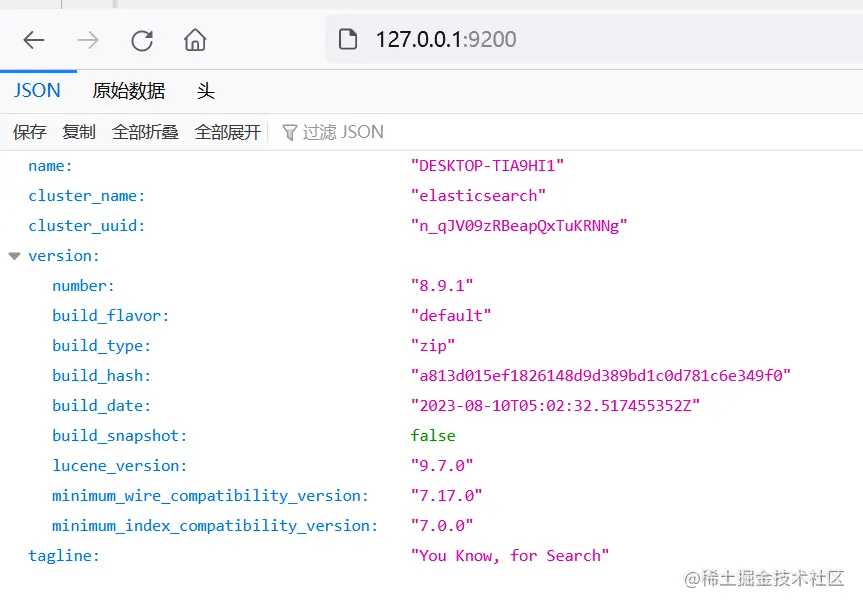This screenshot has height=607, width=863.
Task: Switch to the JSON tab
Action: (x=37, y=90)
